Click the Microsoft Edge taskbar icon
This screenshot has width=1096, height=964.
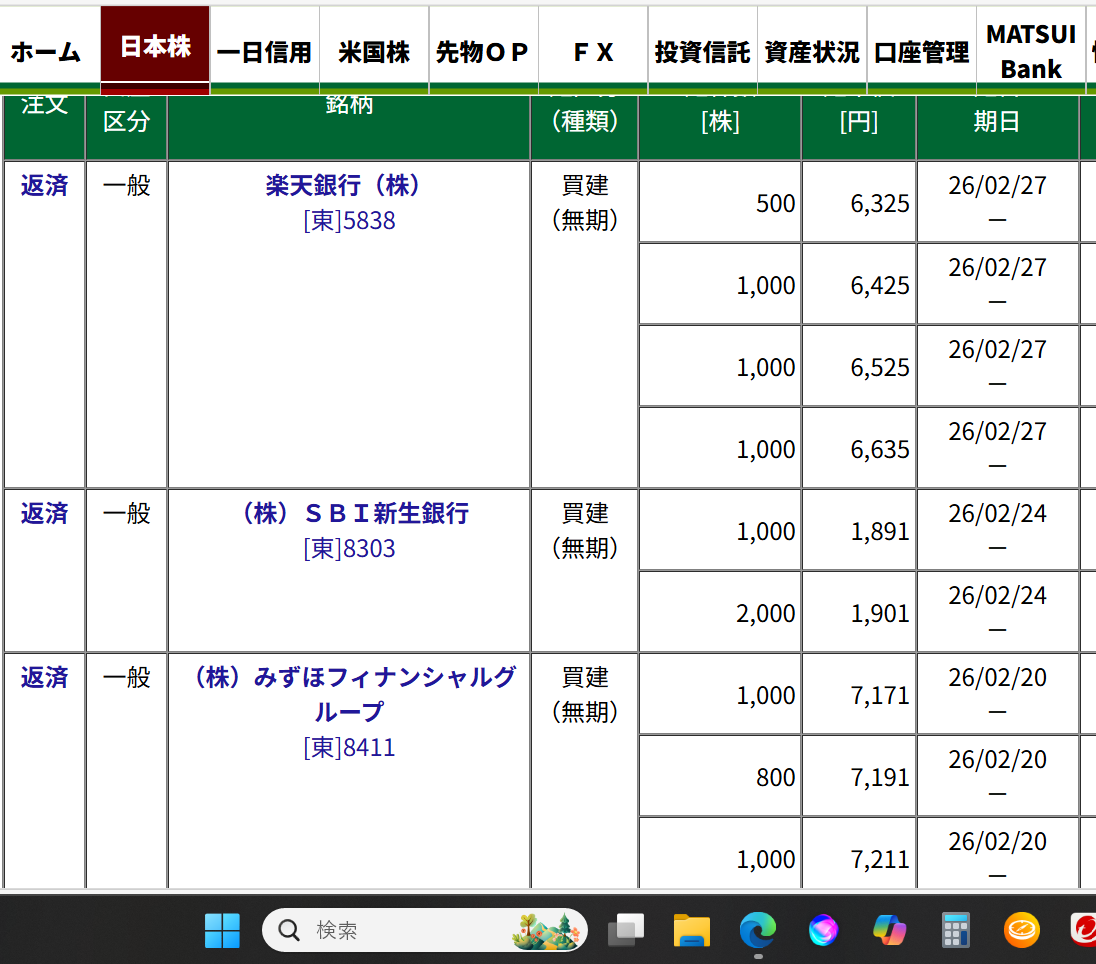coord(757,931)
